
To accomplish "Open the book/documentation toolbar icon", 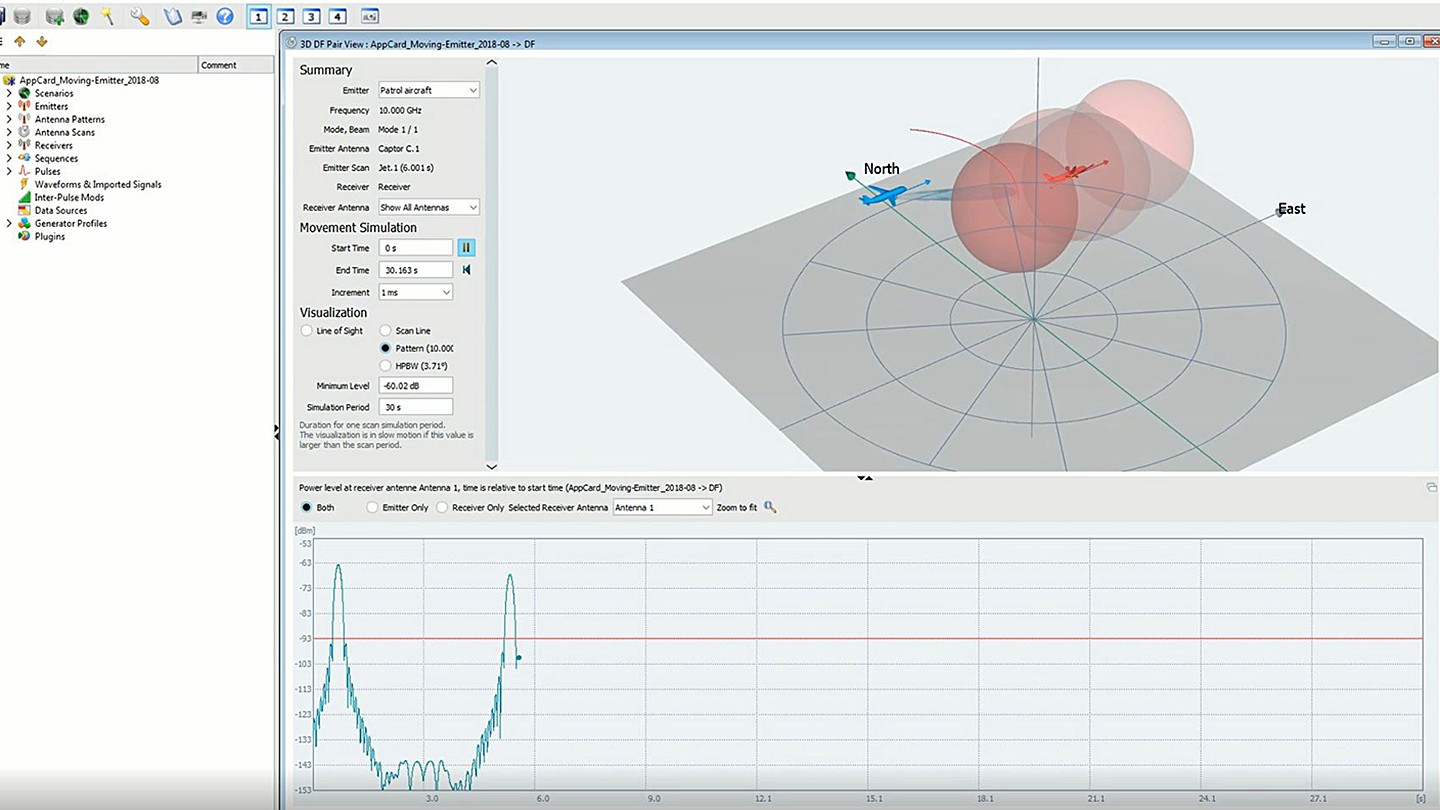I will point(173,16).
